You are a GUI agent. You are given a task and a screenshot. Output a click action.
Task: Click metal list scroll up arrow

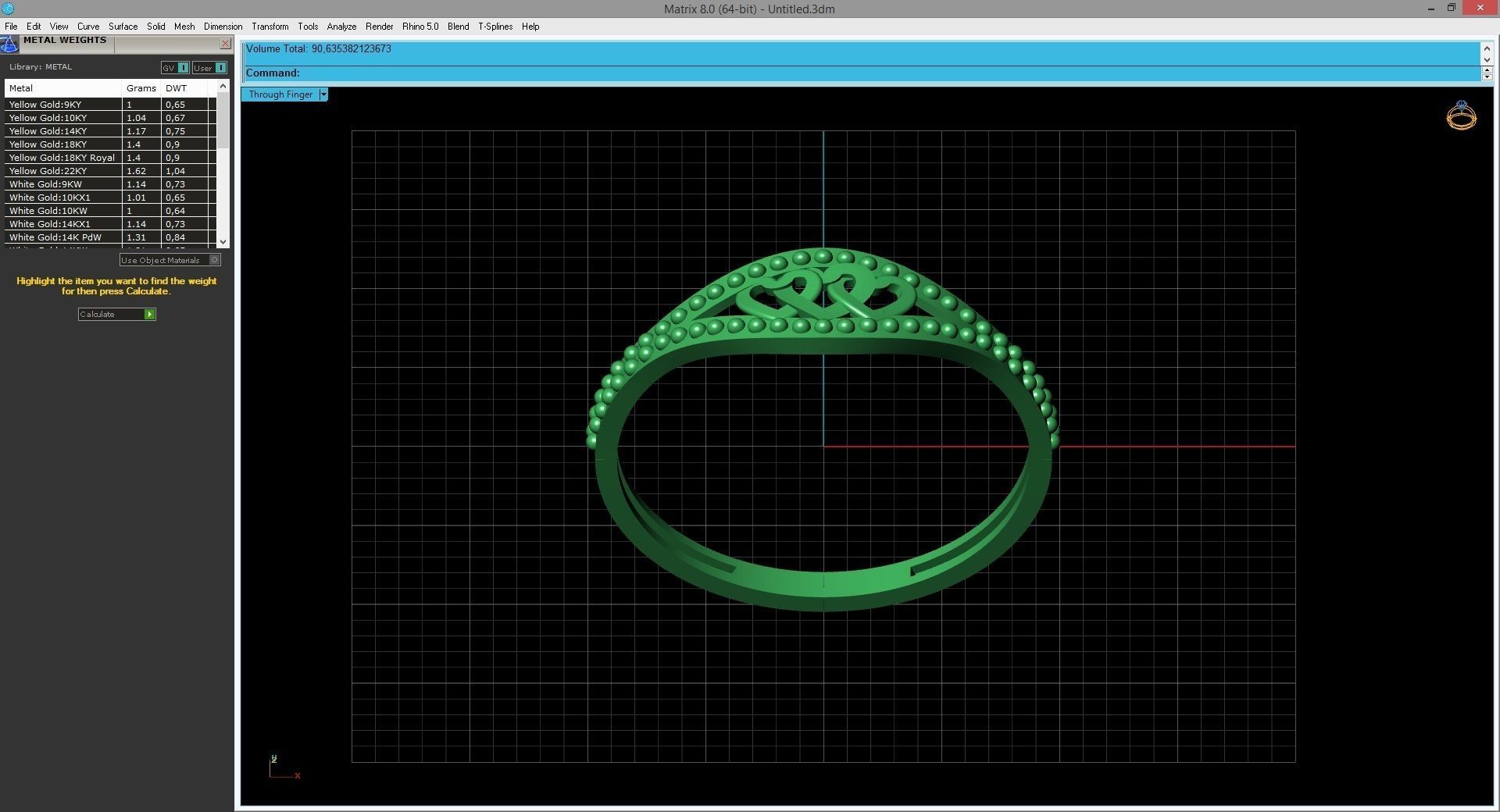point(223,86)
